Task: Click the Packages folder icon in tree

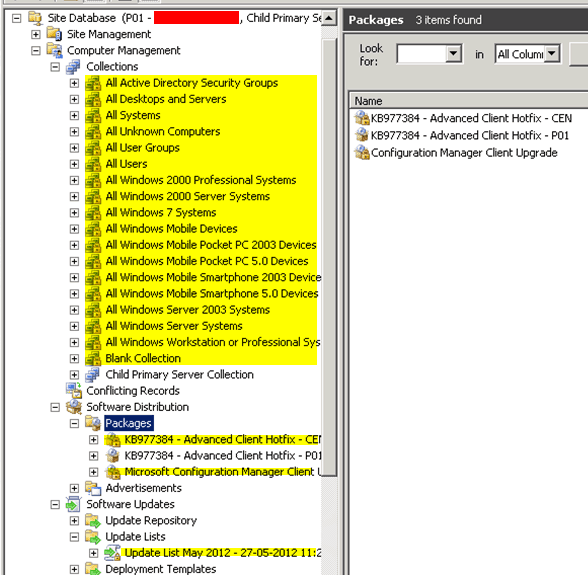Action: (93, 423)
